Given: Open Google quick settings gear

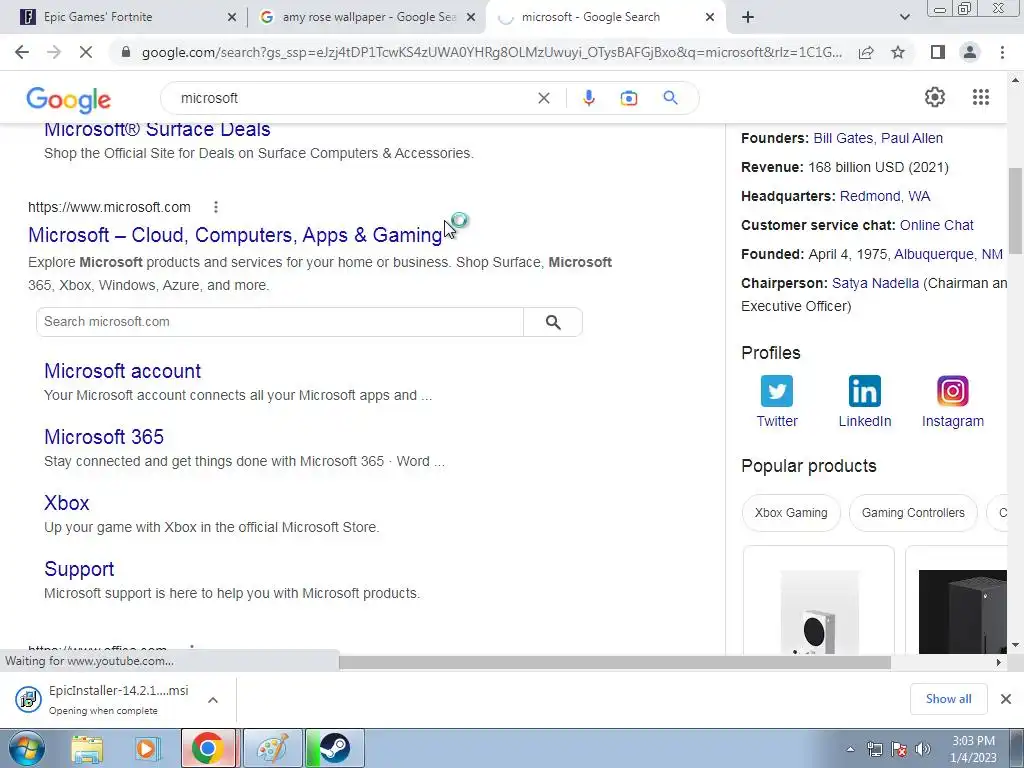Looking at the screenshot, I should coord(935,97).
